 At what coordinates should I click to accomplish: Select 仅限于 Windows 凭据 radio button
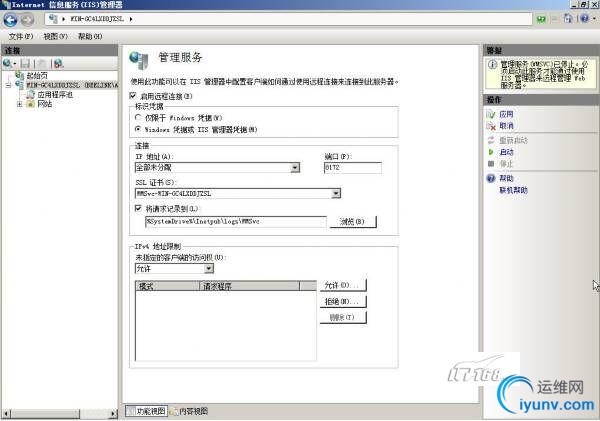click(x=138, y=117)
